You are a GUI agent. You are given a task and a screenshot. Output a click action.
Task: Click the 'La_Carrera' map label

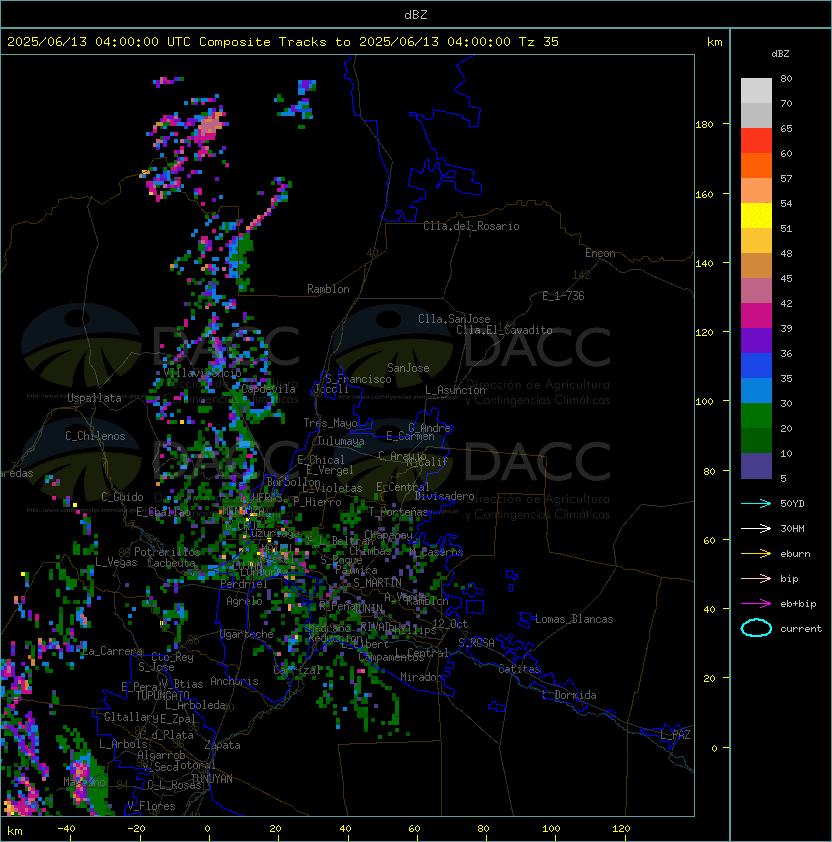[x=113, y=651]
